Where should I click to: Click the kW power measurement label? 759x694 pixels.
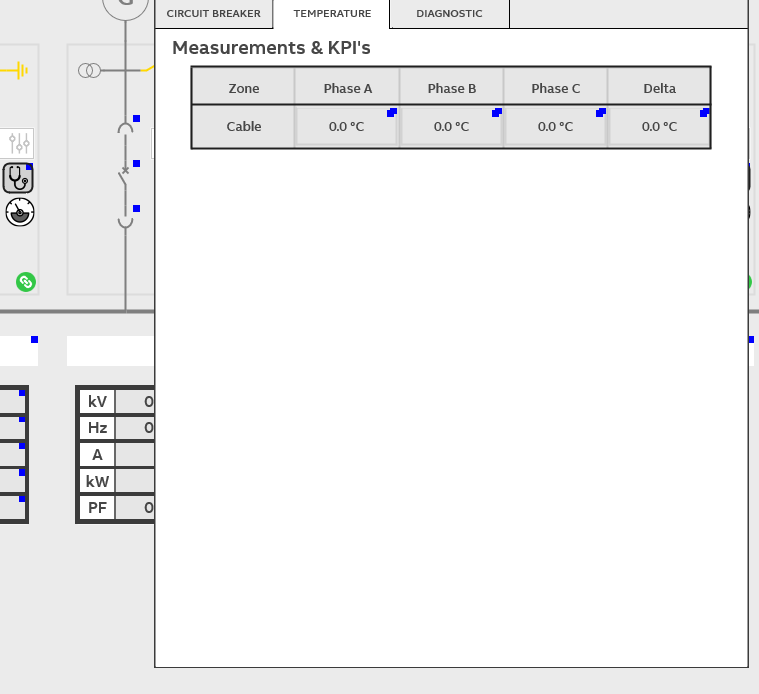[x=97, y=482]
